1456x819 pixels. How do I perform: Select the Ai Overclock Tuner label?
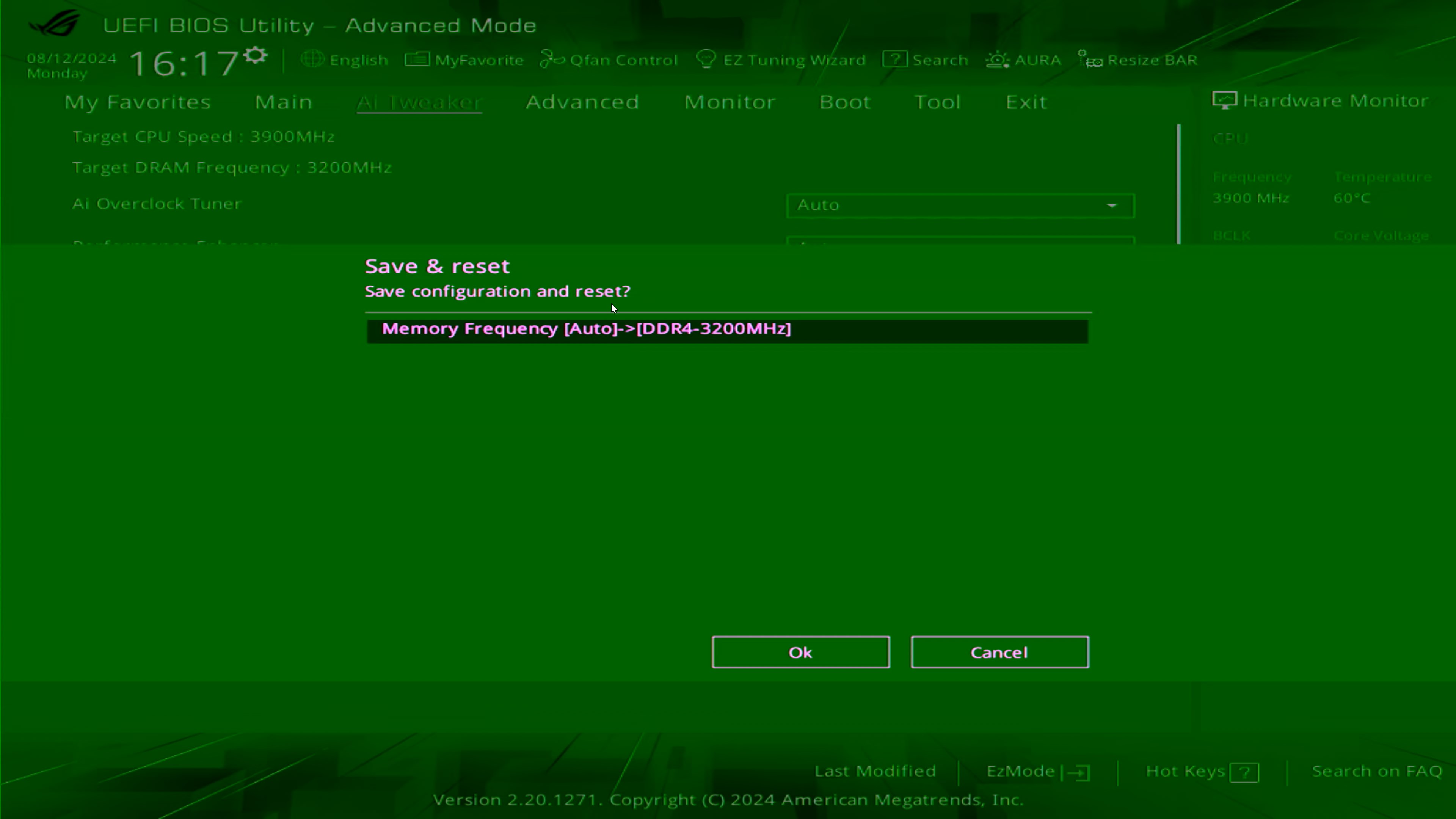click(x=157, y=204)
